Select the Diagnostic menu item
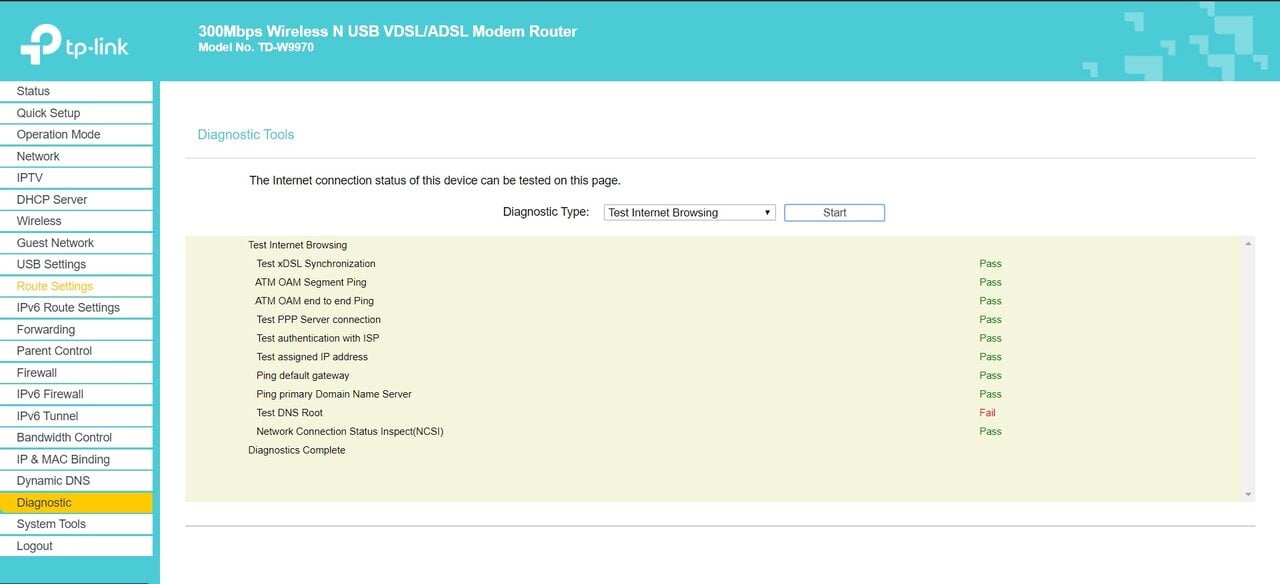1280x584 pixels. tap(76, 503)
